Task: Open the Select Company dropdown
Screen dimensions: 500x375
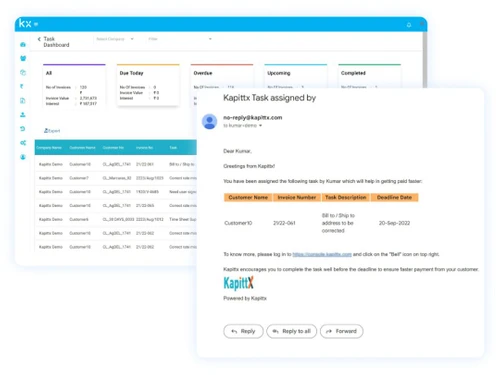Action: tap(115, 39)
